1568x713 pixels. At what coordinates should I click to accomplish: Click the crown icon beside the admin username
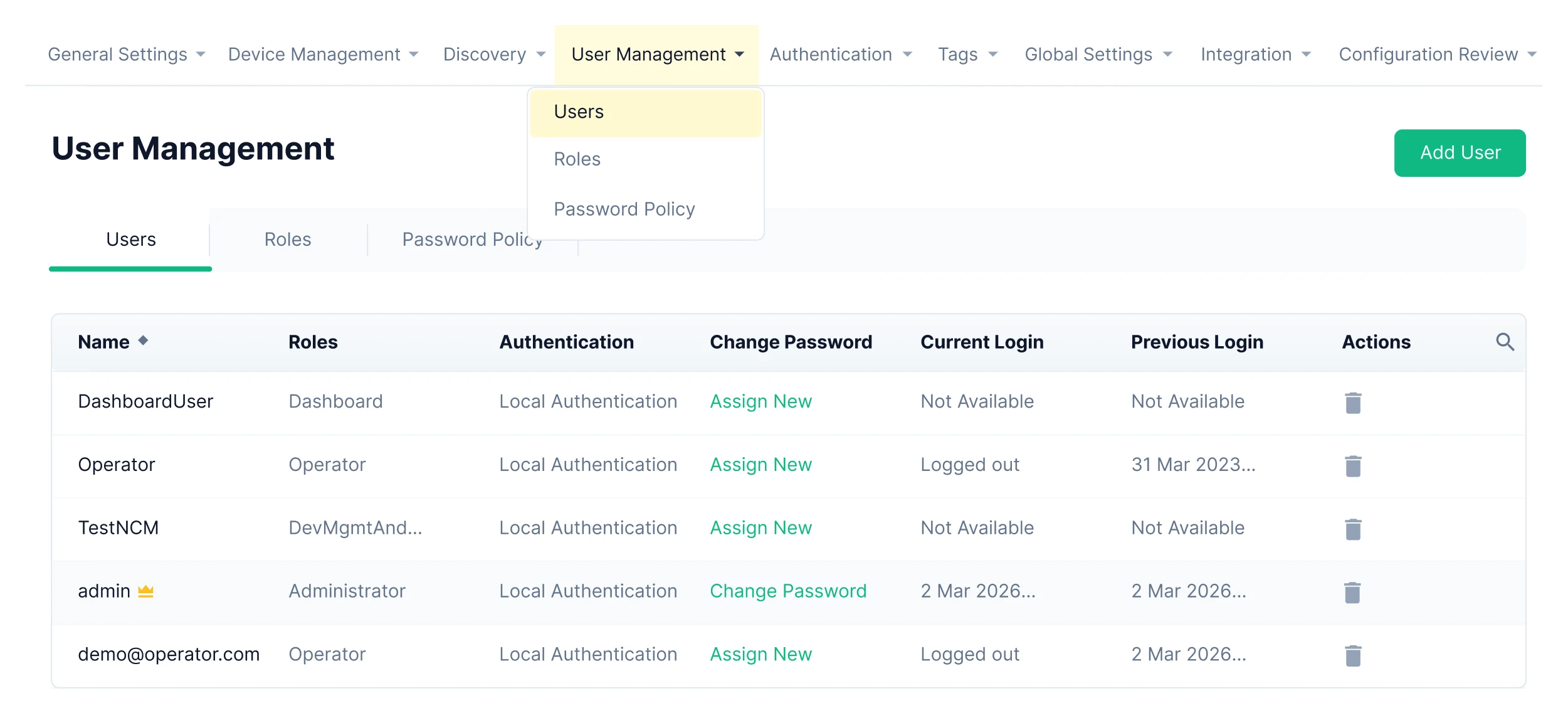pos(145,590)
